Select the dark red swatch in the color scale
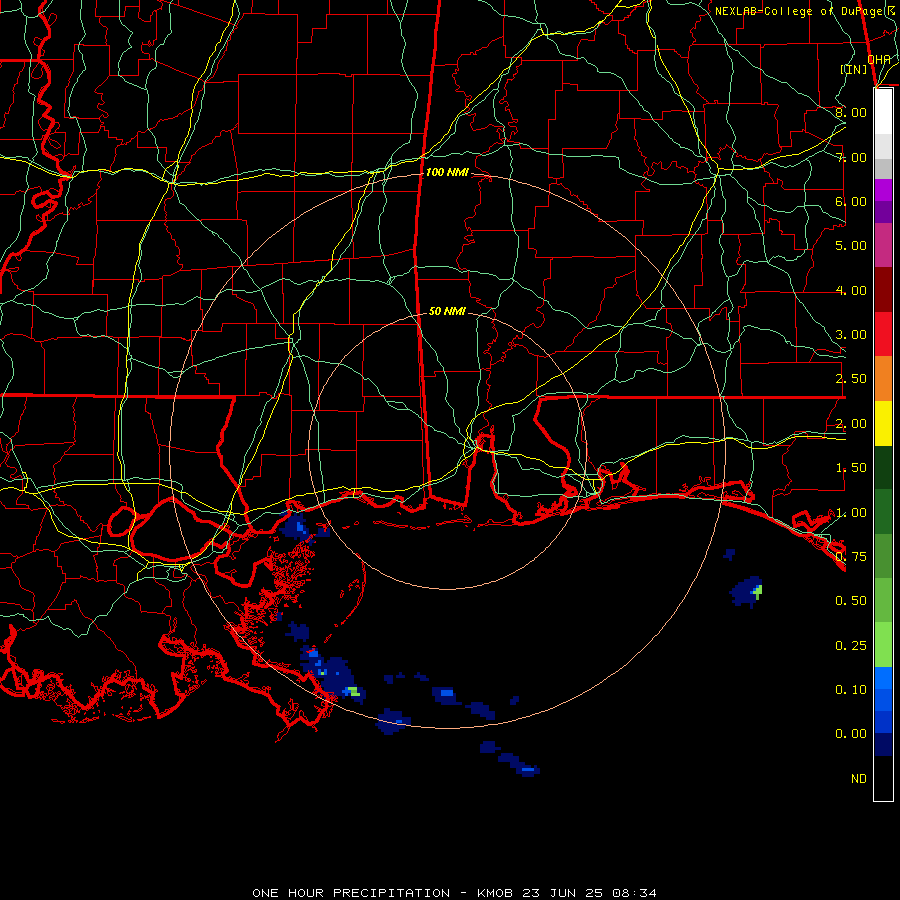The width and height of the screenshot is (900, 900). click(883, 290)
